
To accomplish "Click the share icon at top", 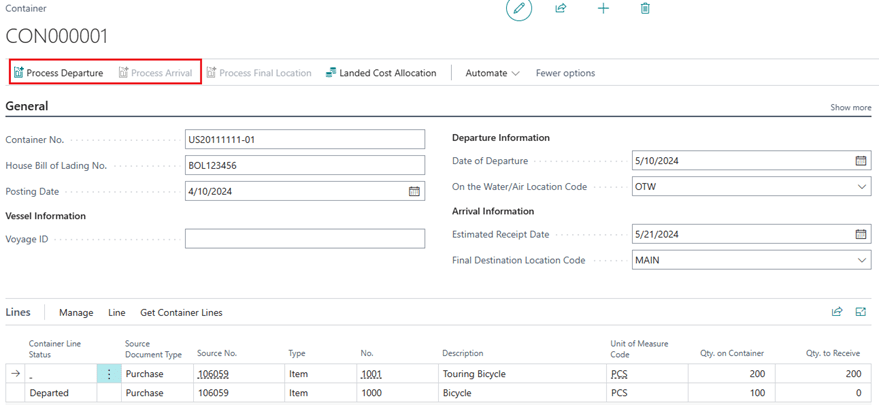I will (561, 9).
